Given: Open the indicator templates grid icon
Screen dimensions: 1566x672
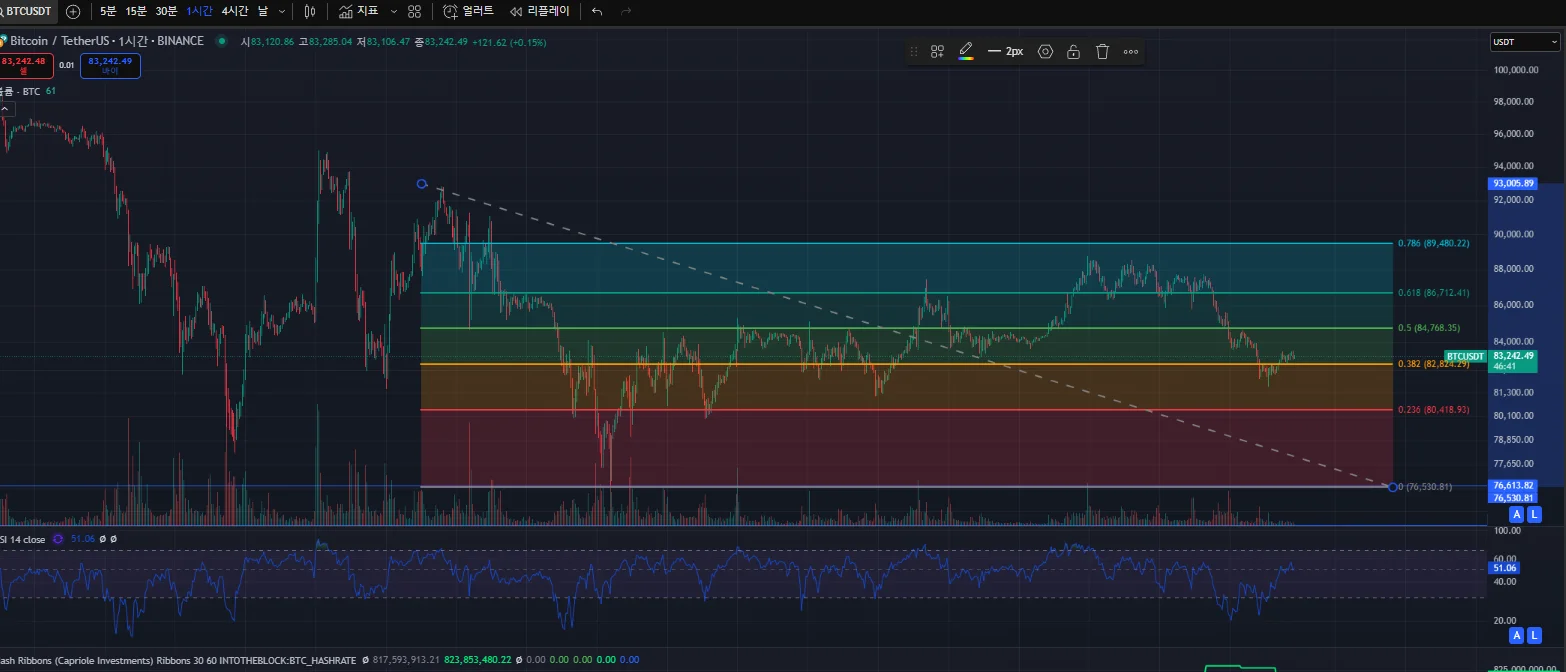Looking at the screenshot, I should click(414, 12).
